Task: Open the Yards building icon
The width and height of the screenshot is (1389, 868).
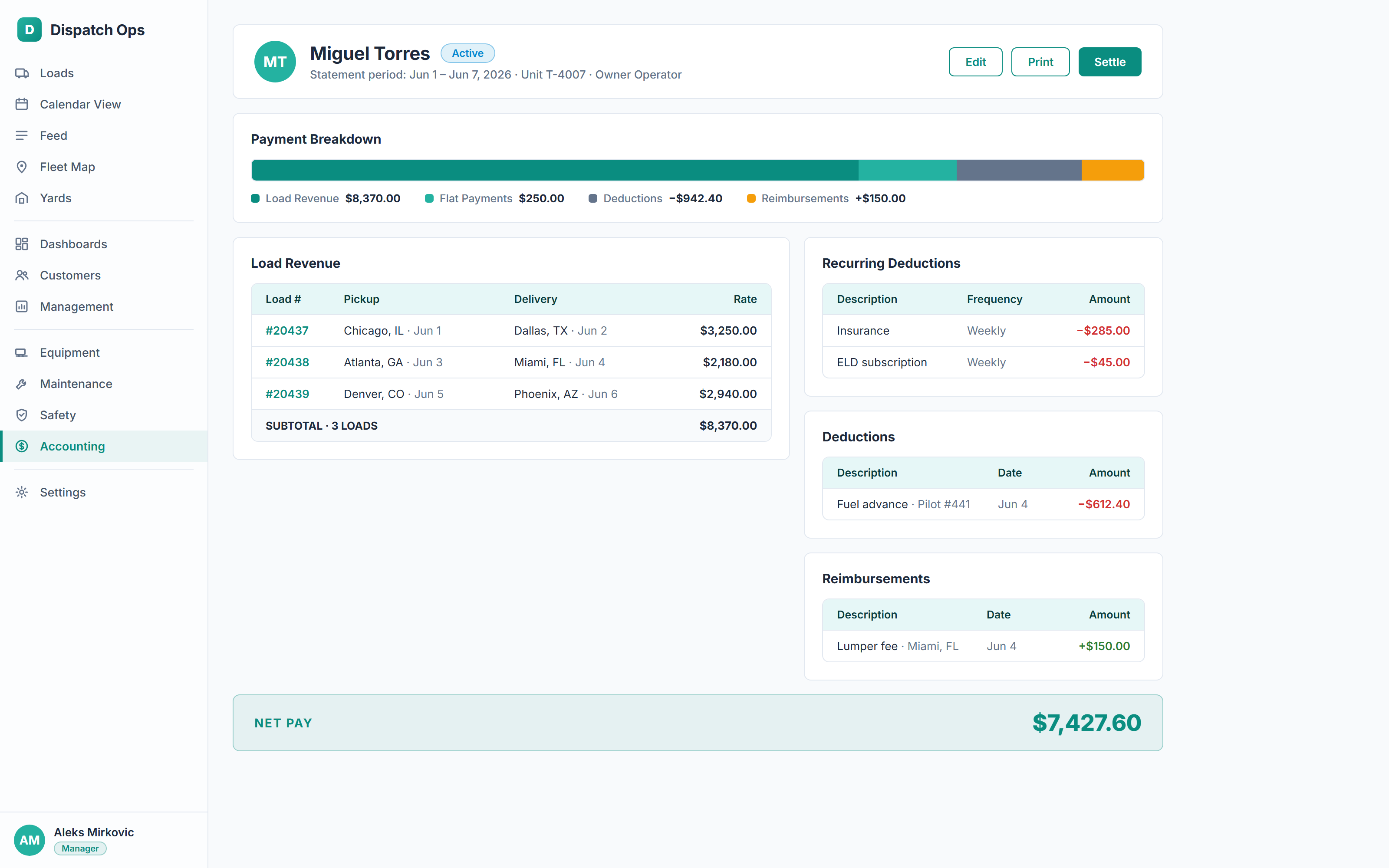Action: (22, 198)
